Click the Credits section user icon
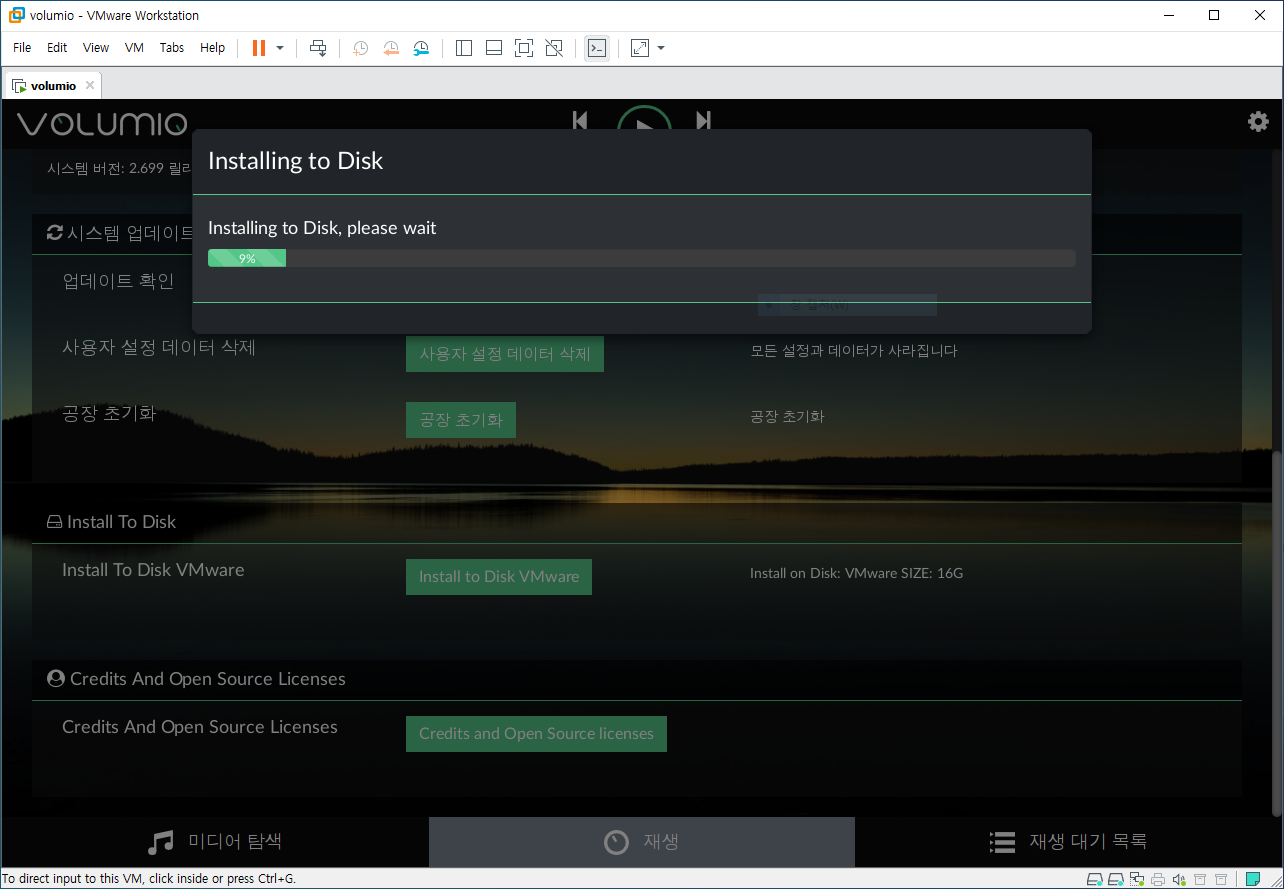Viewport: 1284px width, 889px height. (x=56, y=679)
